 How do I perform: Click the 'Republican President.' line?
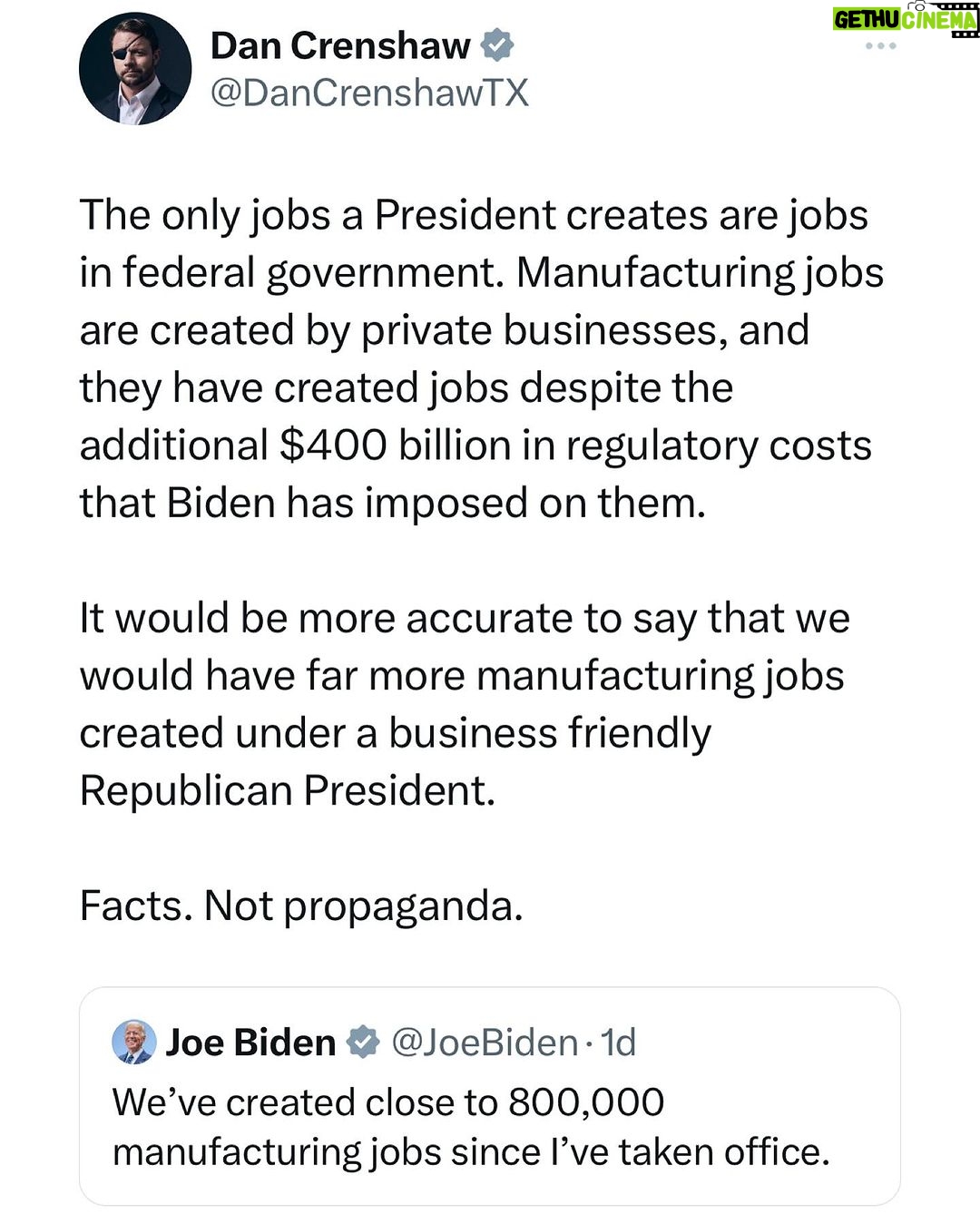(288, 790)
